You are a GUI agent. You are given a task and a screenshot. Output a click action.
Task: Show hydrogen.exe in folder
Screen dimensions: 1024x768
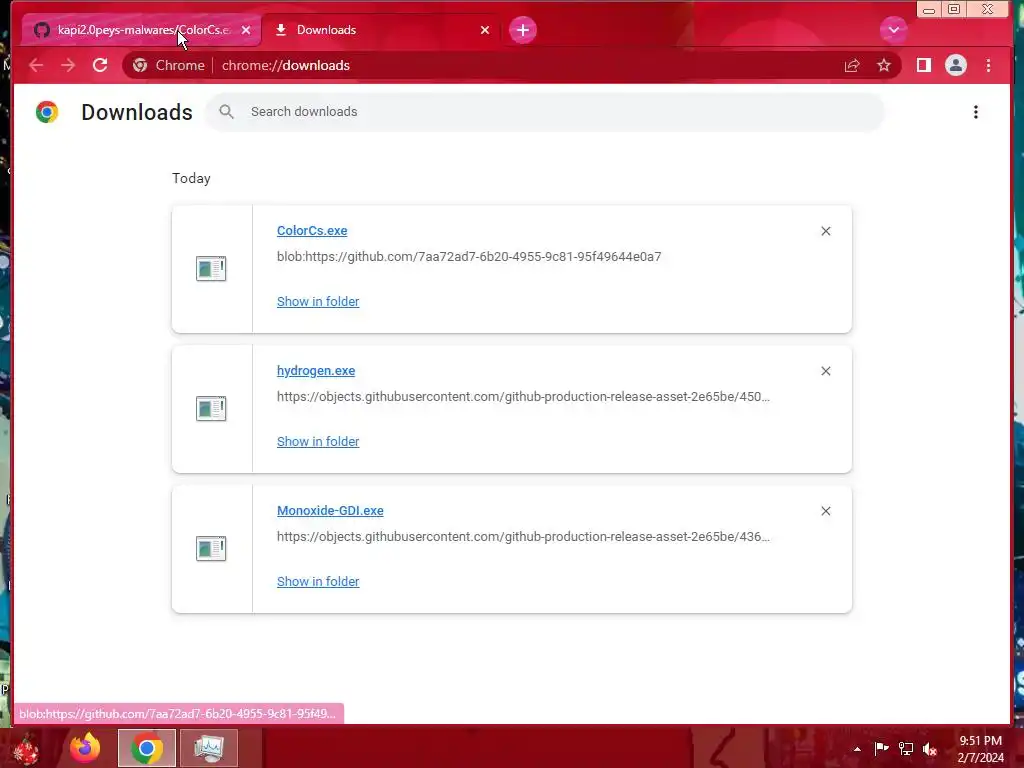click(x=318, y=441)
